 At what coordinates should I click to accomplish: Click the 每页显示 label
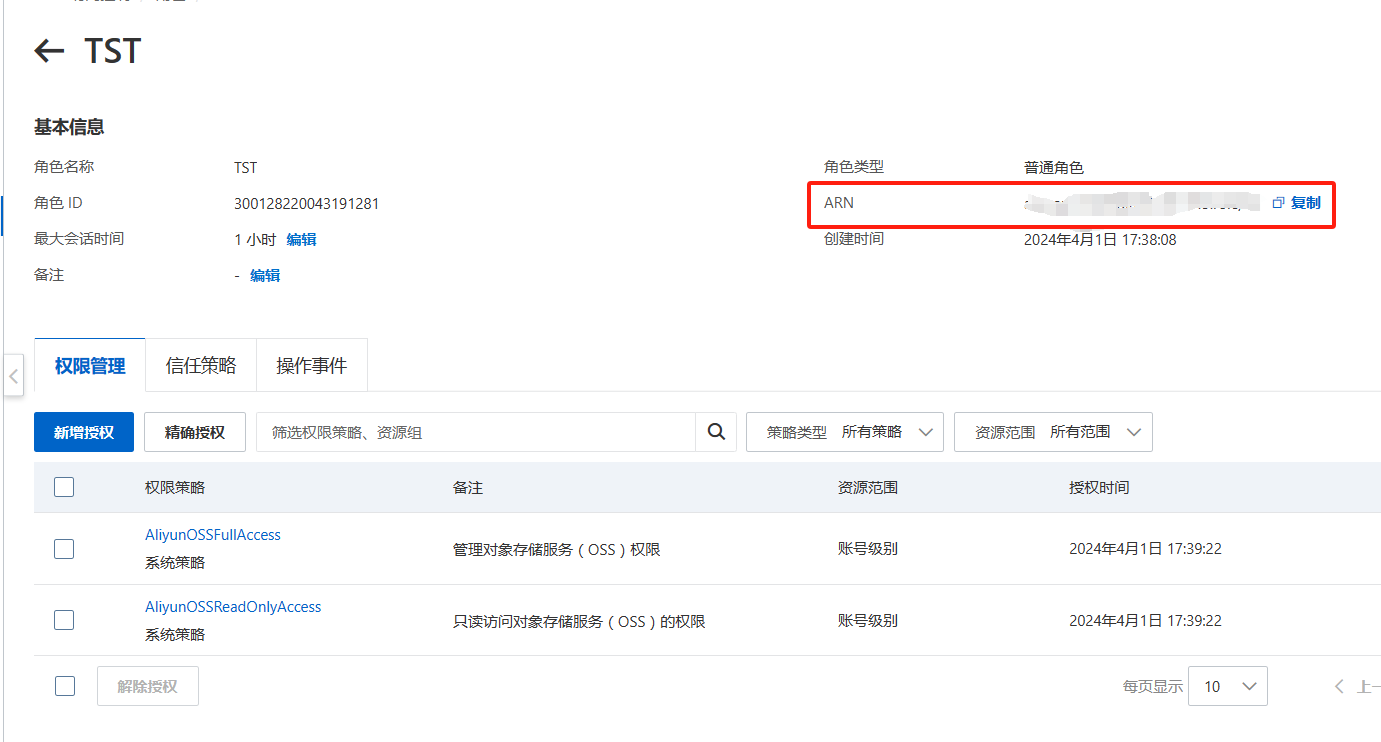click(x=1153, y=686)
